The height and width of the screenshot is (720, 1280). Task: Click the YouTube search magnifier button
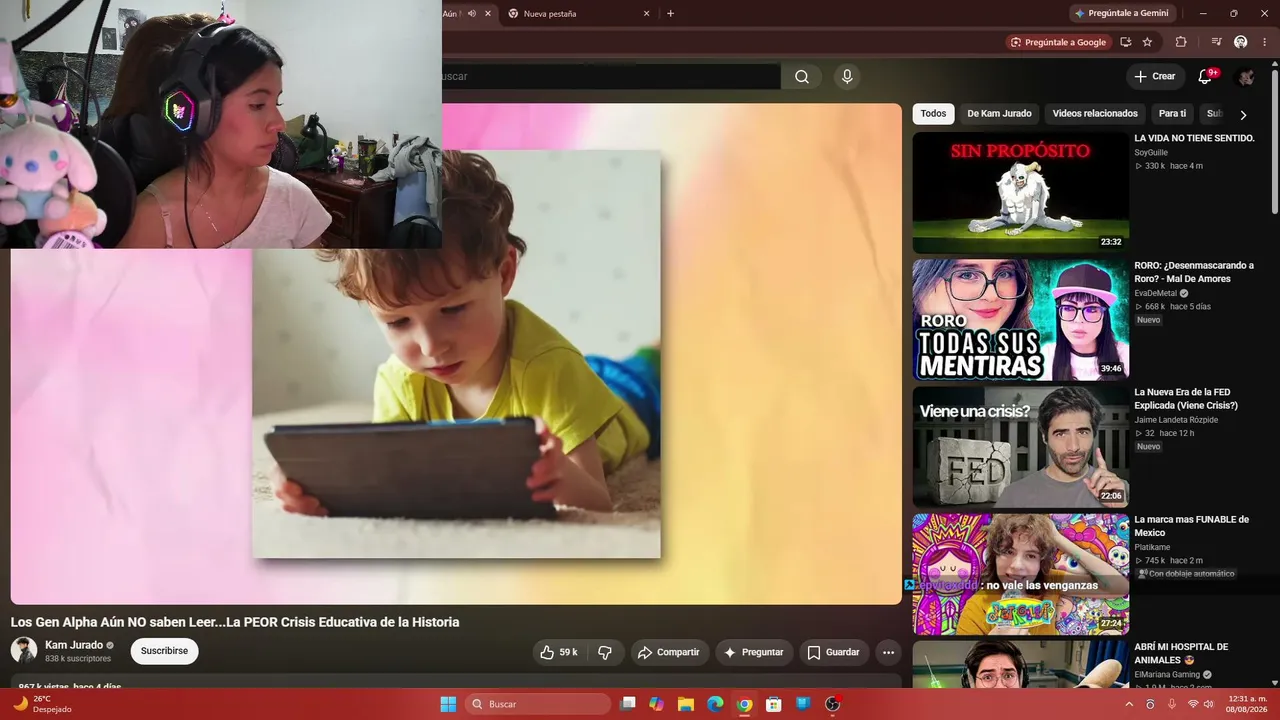pyautogui.click(x=802, y=77)
